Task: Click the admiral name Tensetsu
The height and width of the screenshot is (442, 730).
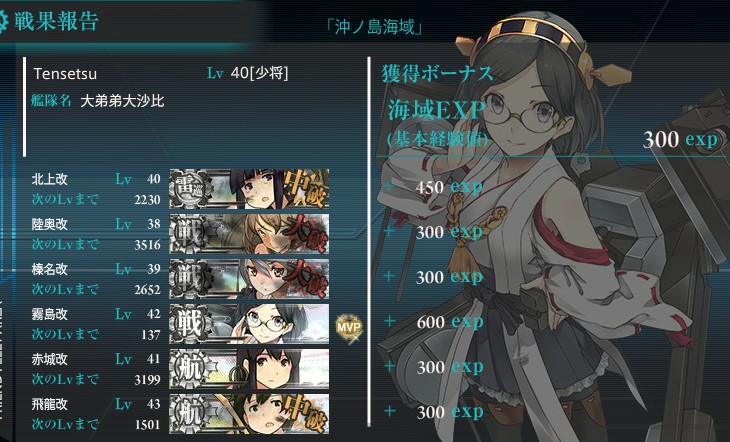Action: [65, 74]
